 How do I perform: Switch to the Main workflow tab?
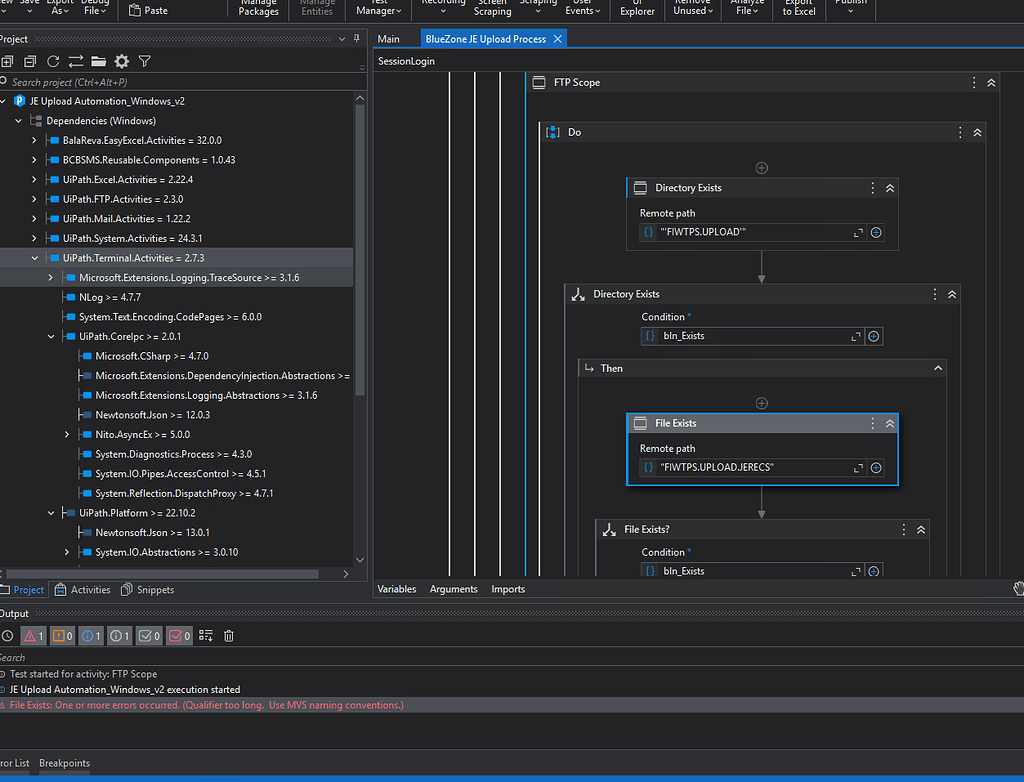(x=389, y=39)
